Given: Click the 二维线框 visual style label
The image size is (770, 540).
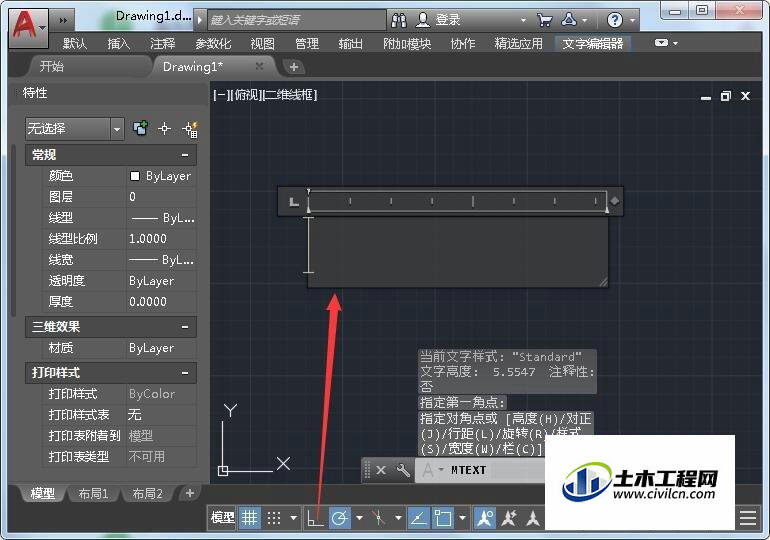Looking at the screenshot, I should tap(290, 95).
